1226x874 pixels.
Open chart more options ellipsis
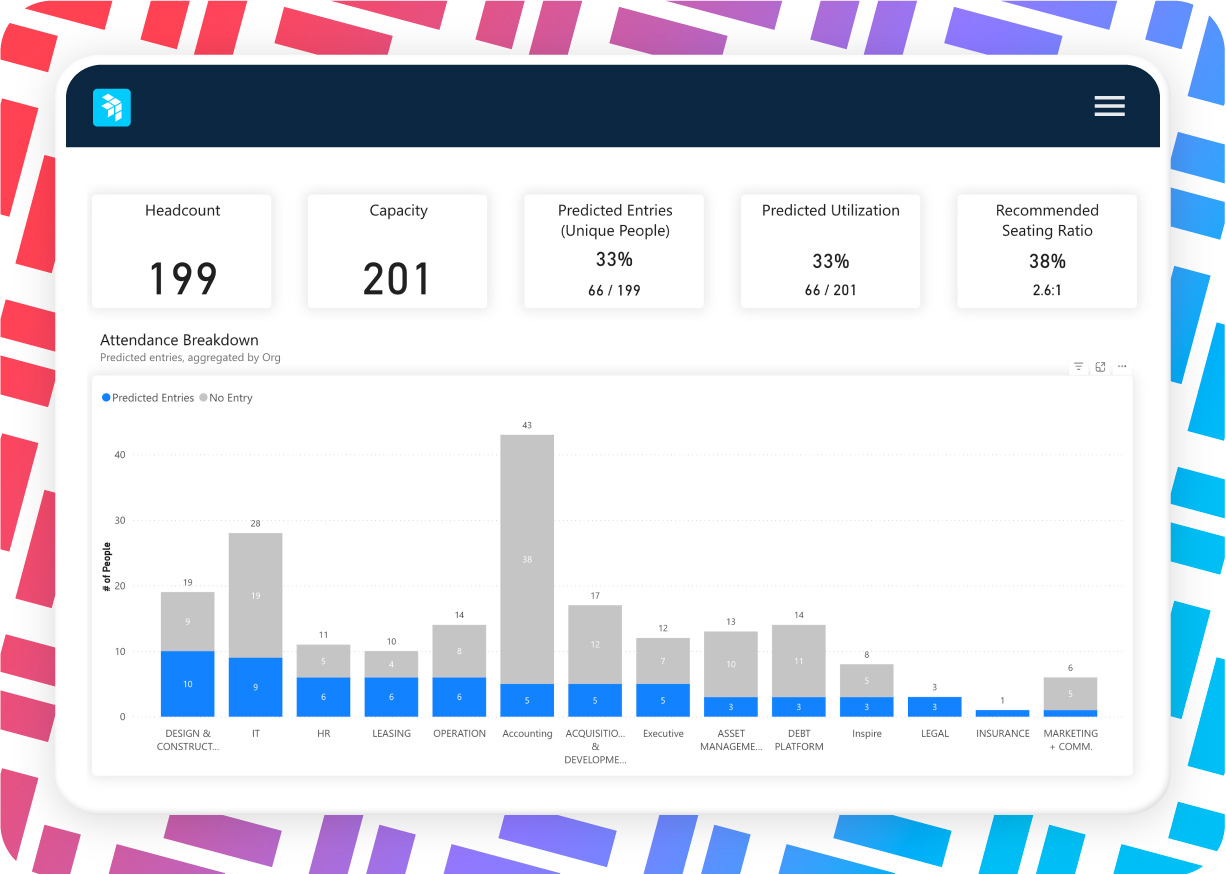pos(1122,367)
